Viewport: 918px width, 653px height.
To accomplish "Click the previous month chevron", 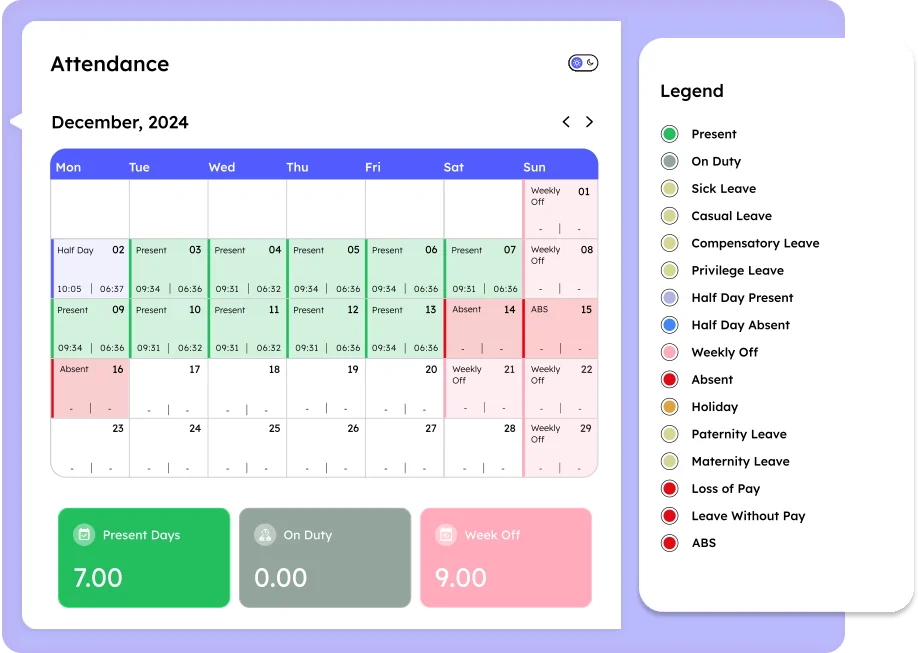I will click(566, 122).
